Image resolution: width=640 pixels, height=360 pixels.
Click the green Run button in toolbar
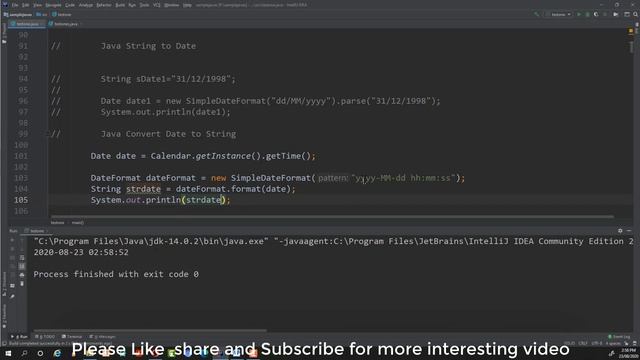[578, 14]
